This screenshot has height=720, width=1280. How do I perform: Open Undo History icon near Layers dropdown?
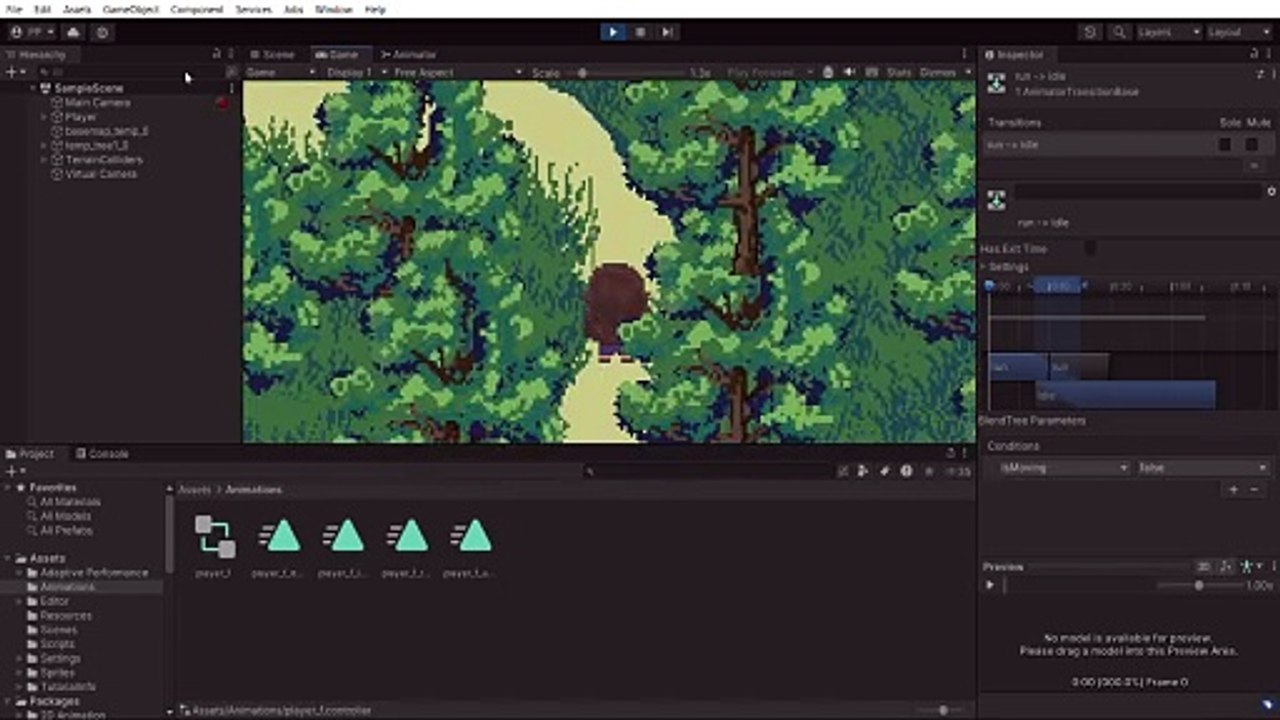point(1090,32)
